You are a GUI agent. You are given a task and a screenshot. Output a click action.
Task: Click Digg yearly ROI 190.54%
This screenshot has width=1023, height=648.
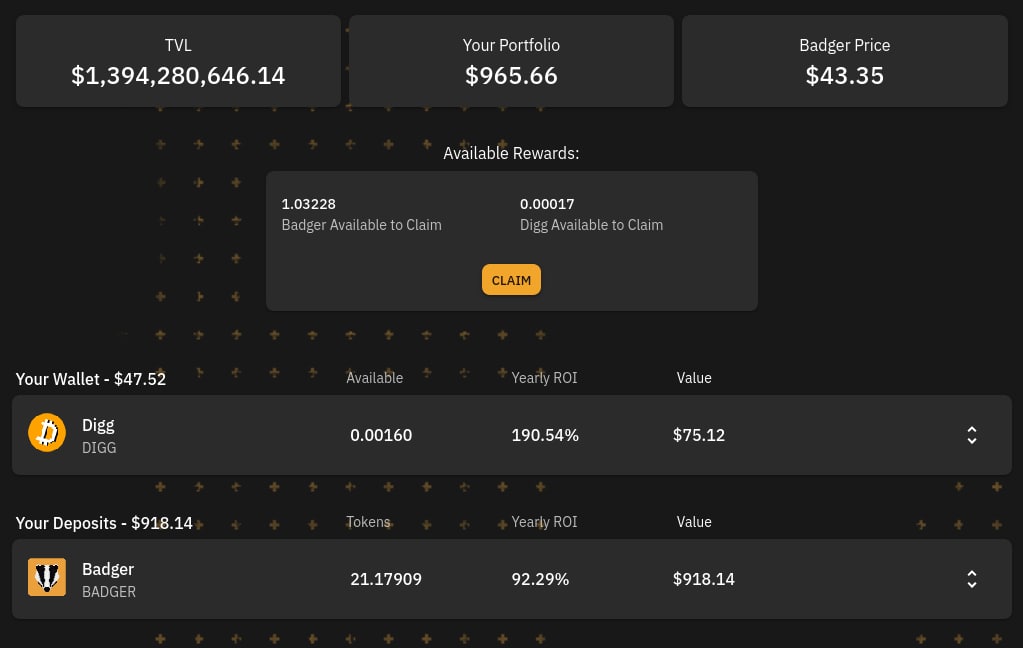[x=545, y=435]
